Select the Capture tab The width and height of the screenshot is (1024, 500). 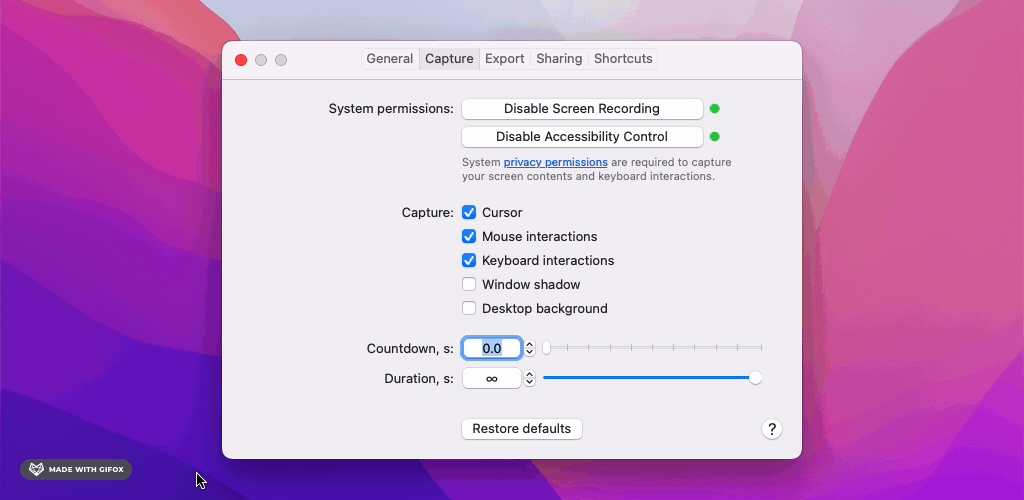449,59
